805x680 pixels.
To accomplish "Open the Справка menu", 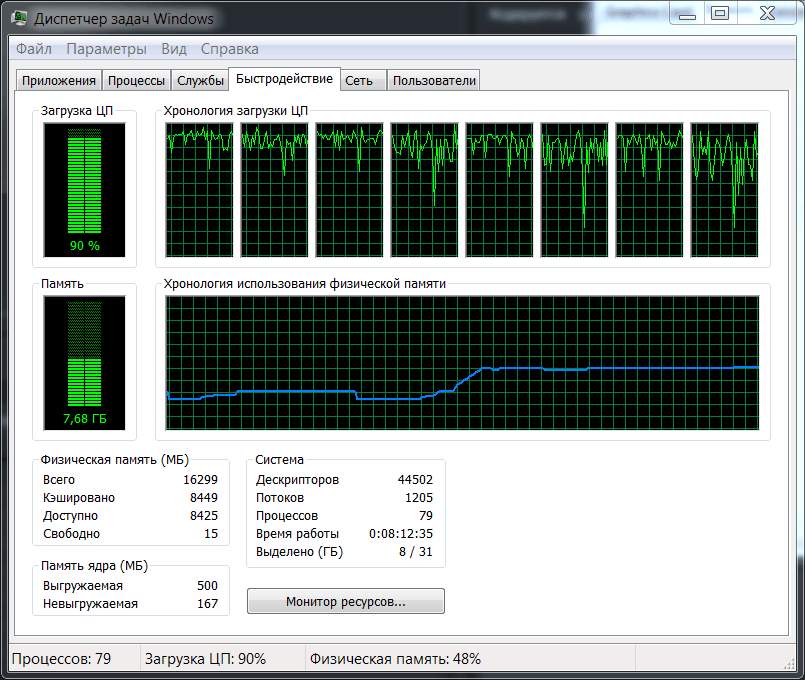I will pyautogui.click(x=229, y=49).
